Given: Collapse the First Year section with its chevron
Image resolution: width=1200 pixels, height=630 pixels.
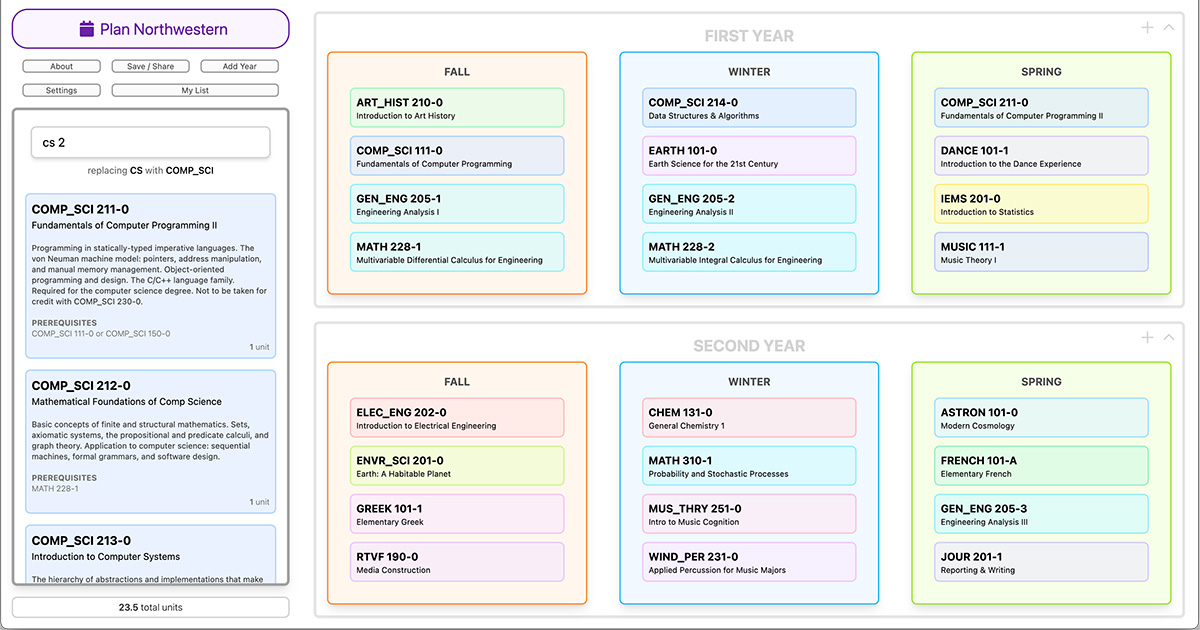Looking at the screenshot, I should click(x=1170, y=27).
